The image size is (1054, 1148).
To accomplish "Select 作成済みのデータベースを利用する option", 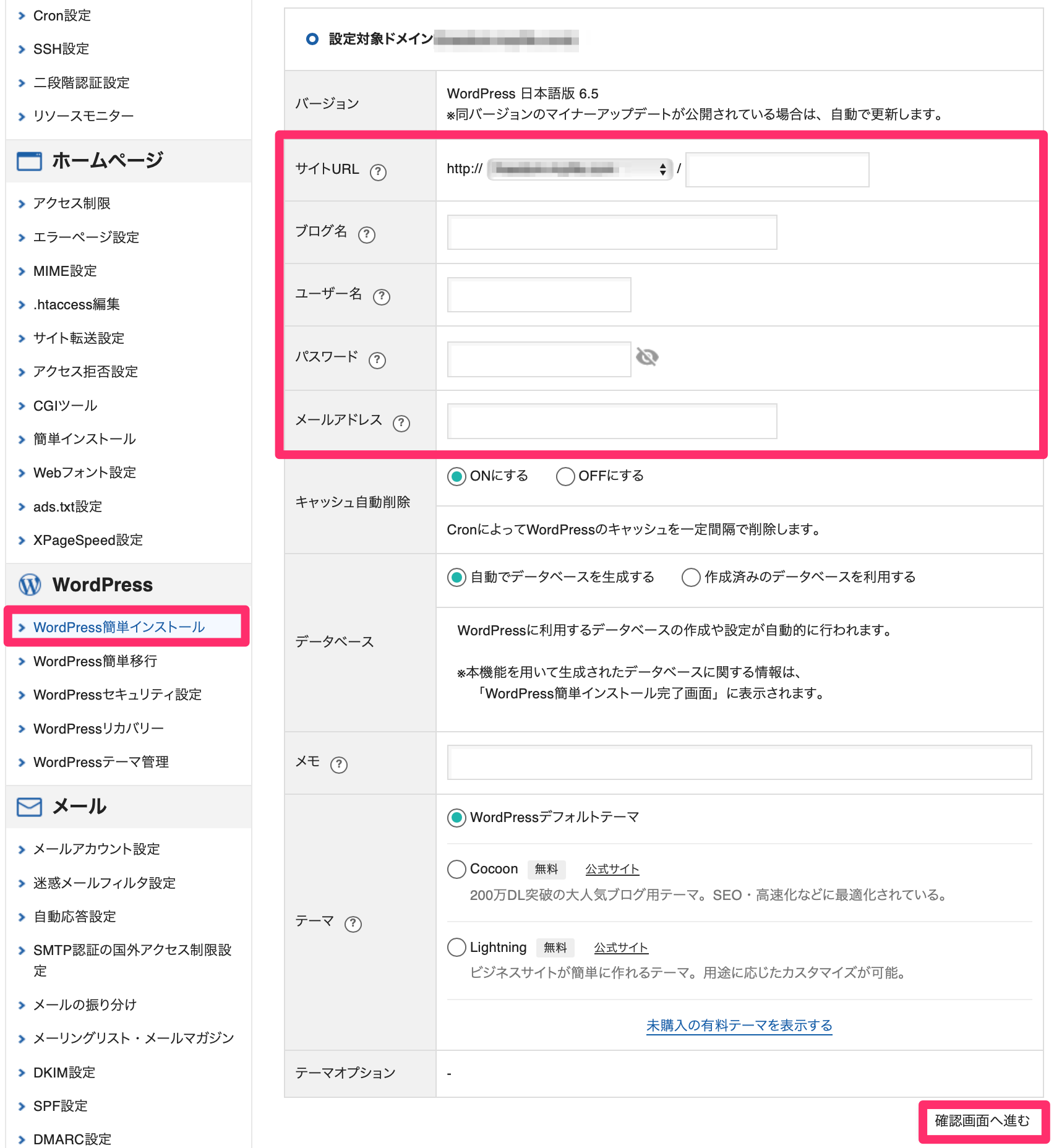I will tap(691, 578).
